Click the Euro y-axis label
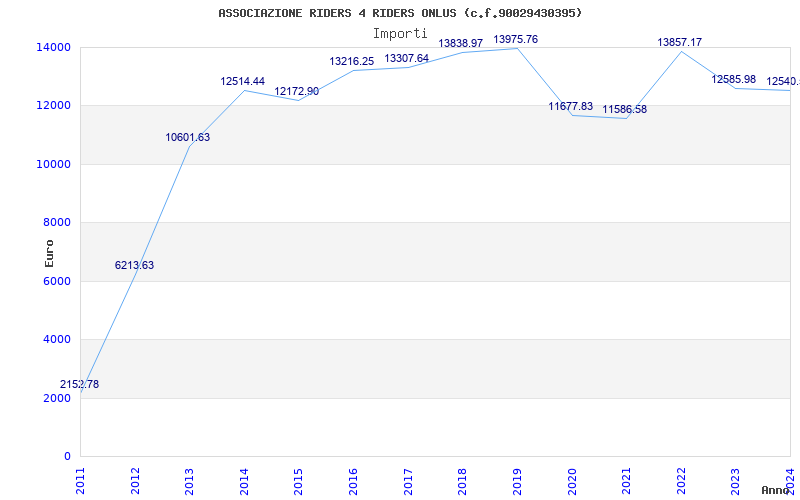The width and height of the screenshot is (800, 500). [49, 254]
